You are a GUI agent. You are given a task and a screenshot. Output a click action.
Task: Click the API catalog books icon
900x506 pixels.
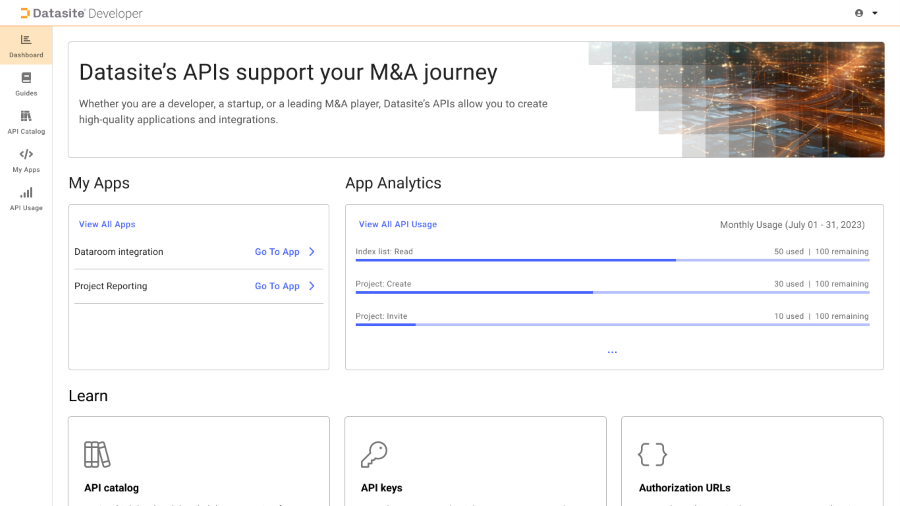pyautogui.click(x=97, y=454)
